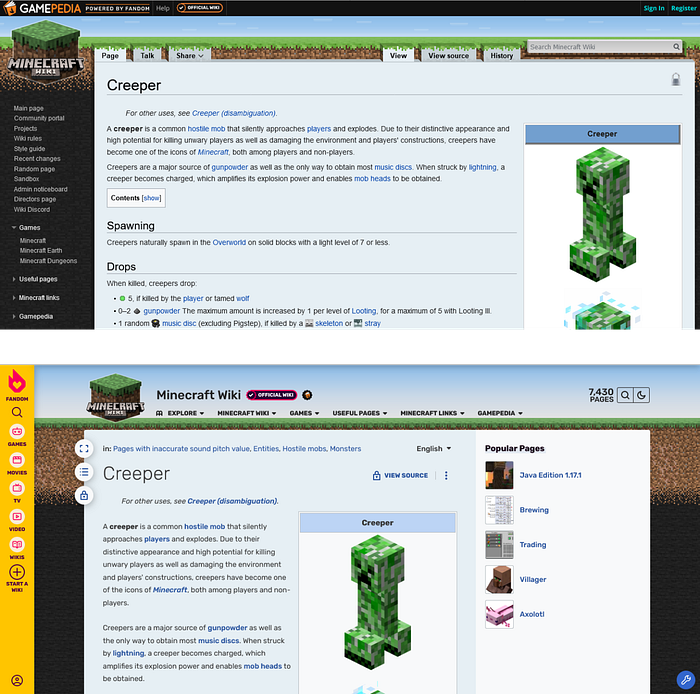This screenshot has width=700, height=694.
Task: Click the Villager thumbnail in Popular Pages
Action: pos(499,579)
